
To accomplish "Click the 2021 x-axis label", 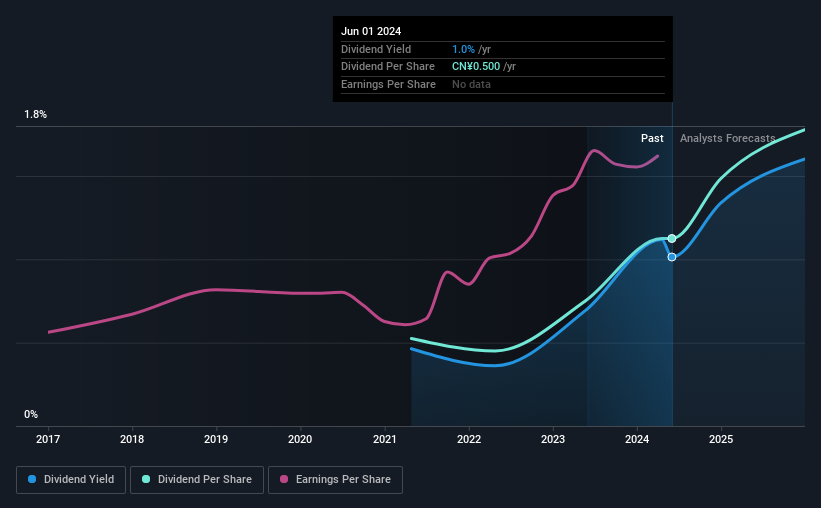I will tap(385, 439).
